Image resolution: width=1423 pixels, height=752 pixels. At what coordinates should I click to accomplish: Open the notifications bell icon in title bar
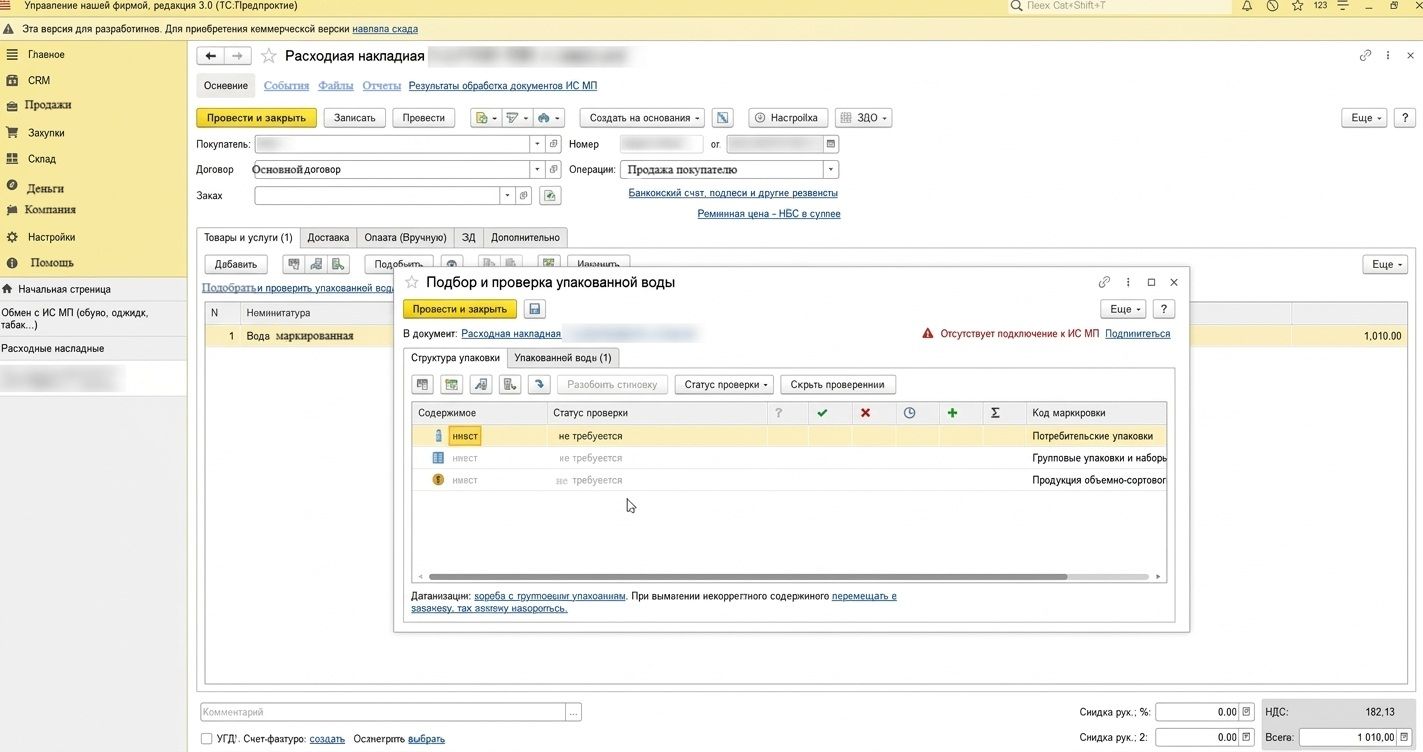coord(1246,6)
